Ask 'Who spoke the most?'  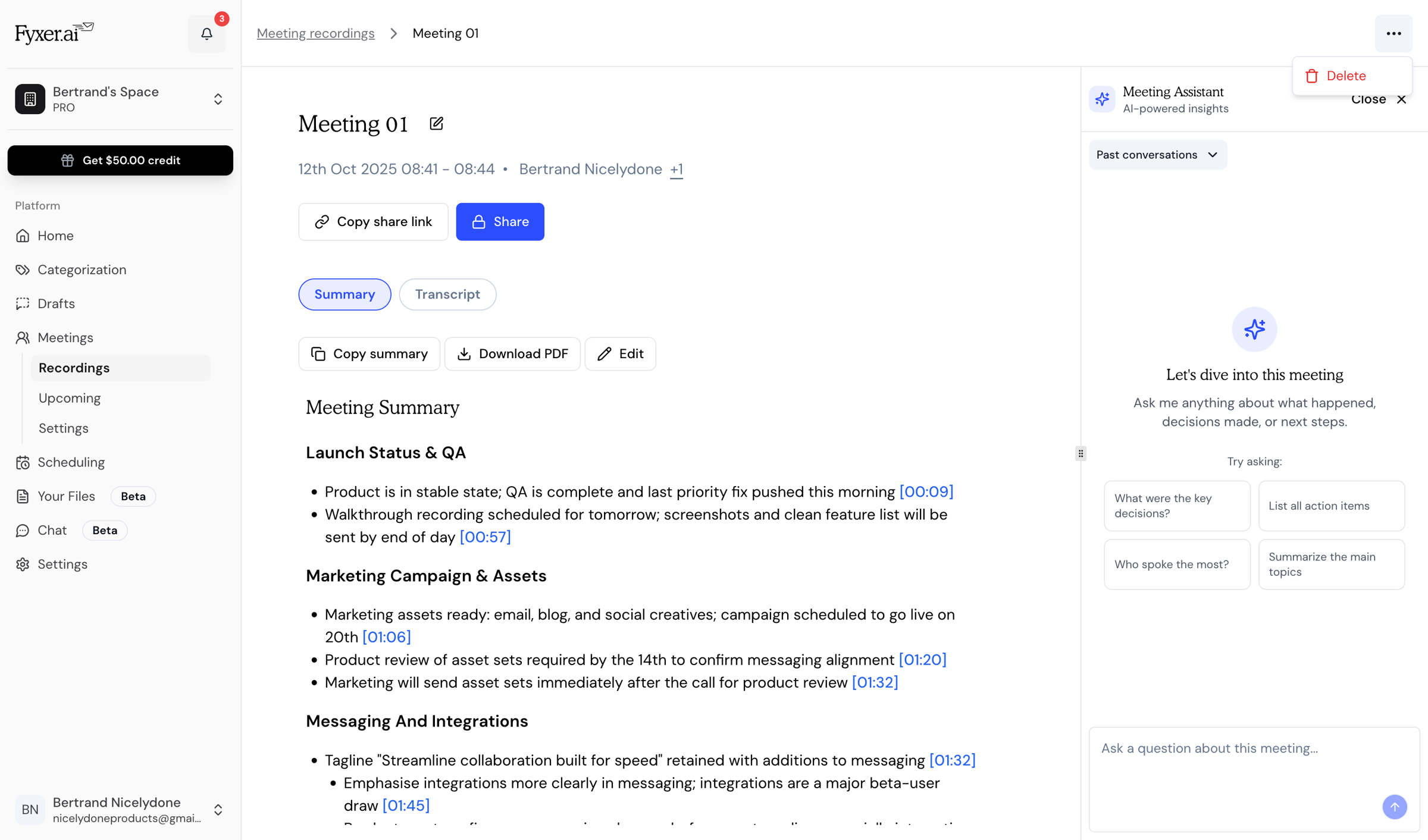pos(1177,564)
